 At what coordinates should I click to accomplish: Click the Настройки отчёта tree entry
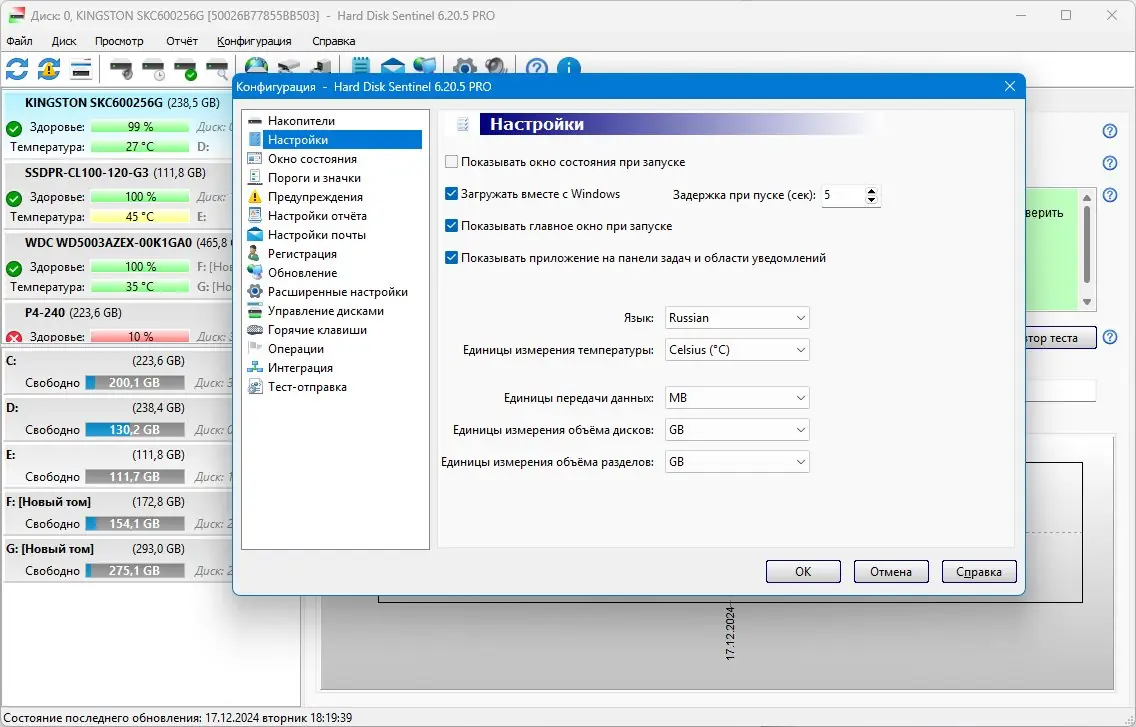point(317,215)
